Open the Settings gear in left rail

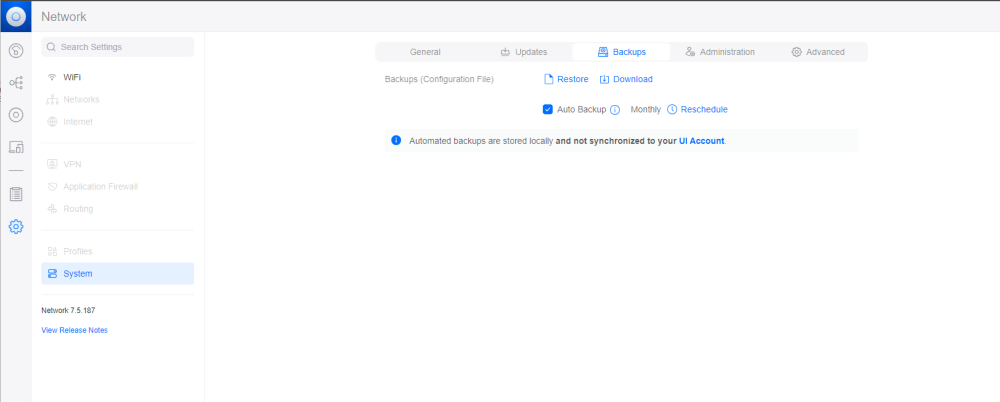coord(16,227)
